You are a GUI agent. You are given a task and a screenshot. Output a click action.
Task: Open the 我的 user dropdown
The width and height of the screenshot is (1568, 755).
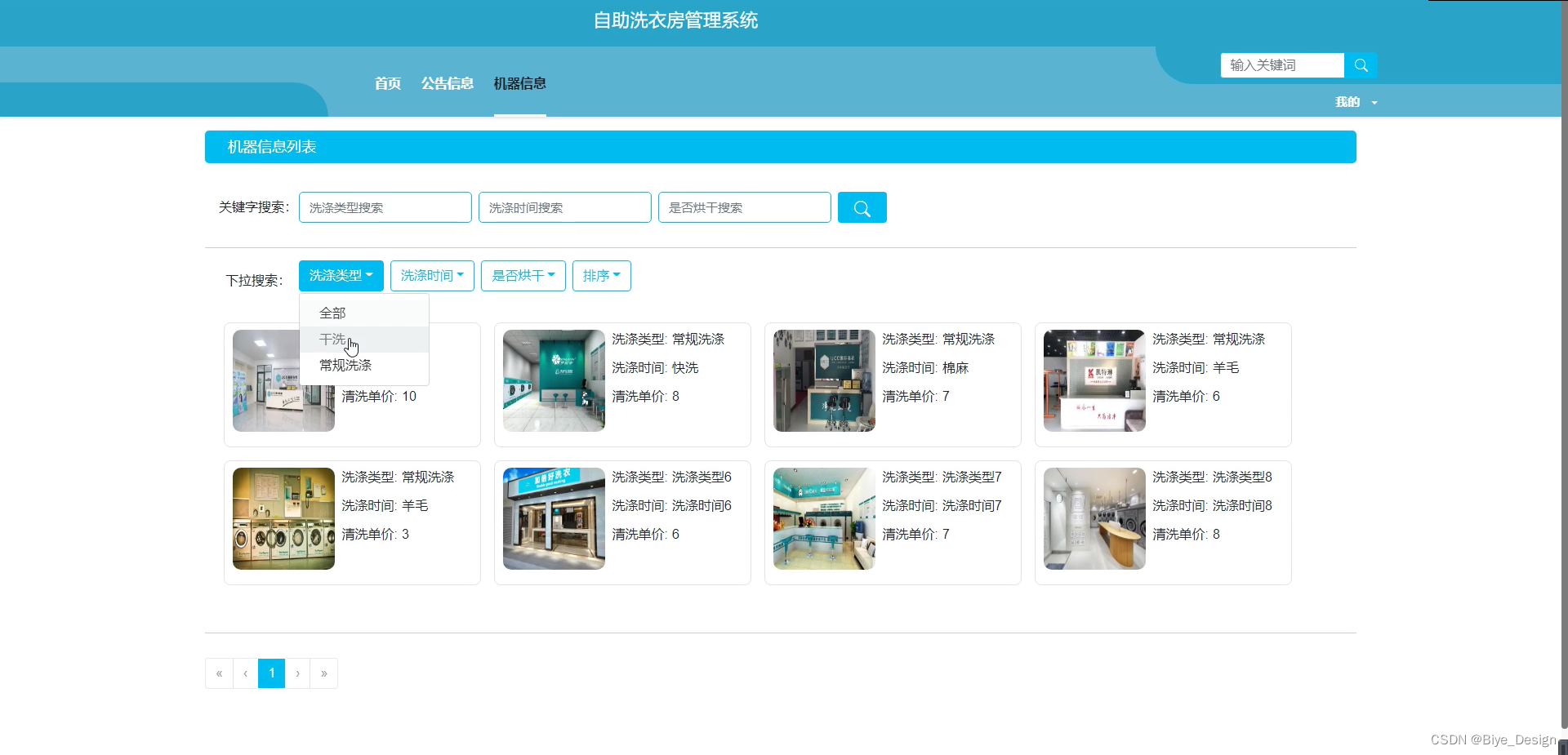[1356, 102]
